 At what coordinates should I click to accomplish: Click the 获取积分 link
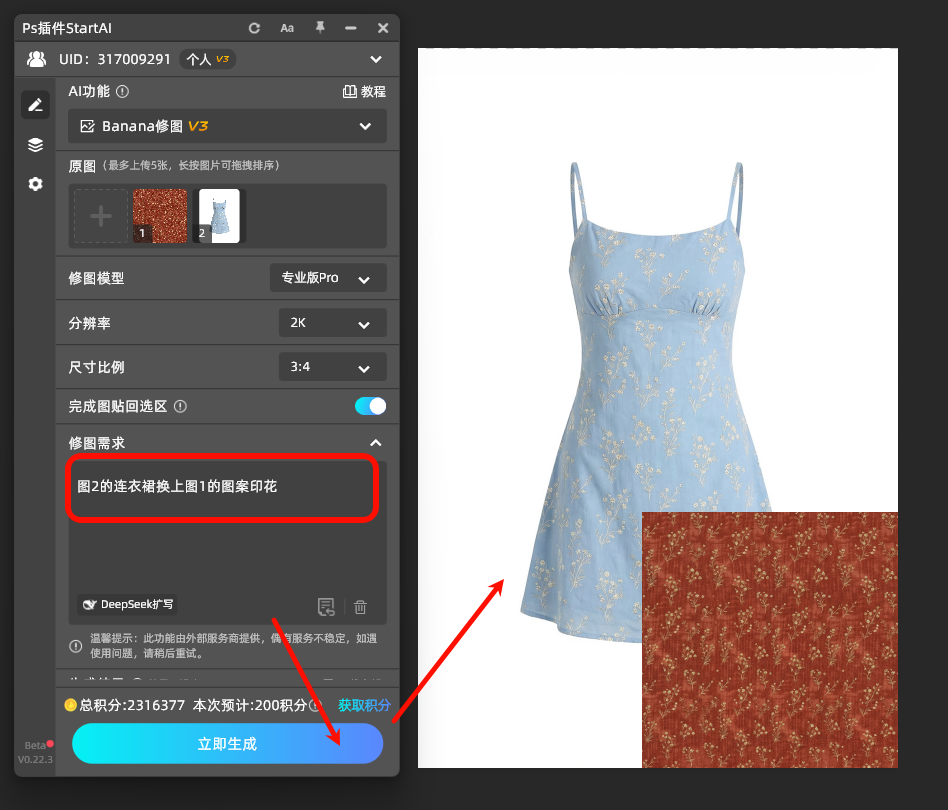364,705
